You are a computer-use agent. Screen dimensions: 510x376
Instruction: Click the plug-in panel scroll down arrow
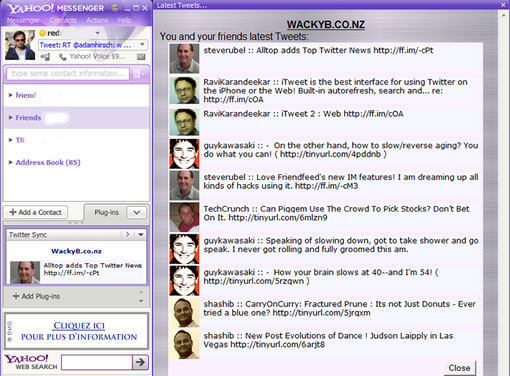[141, 301]
